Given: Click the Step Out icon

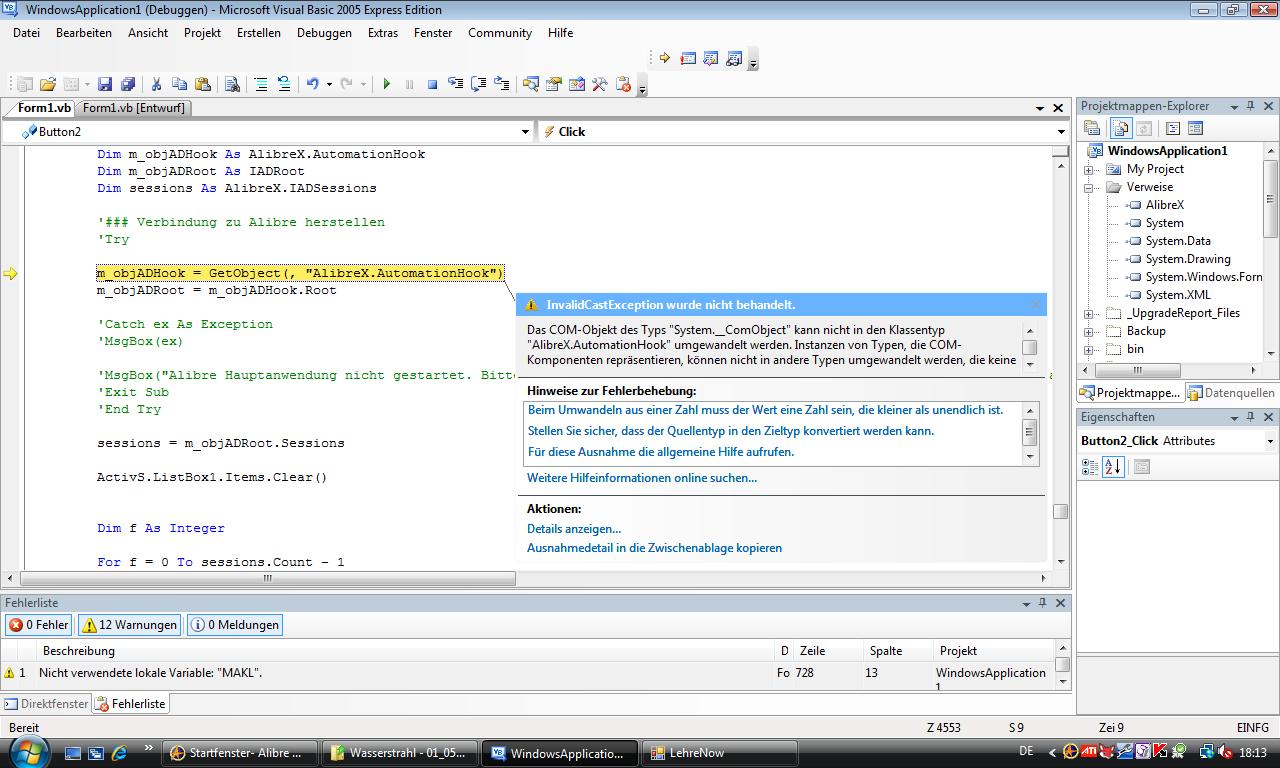Looking at the screenshot, I should [501, 85].
